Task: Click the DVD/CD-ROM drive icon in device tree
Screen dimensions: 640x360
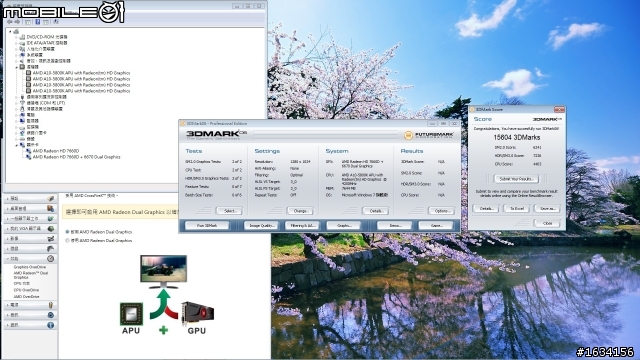Action: [x=22, y=37]
